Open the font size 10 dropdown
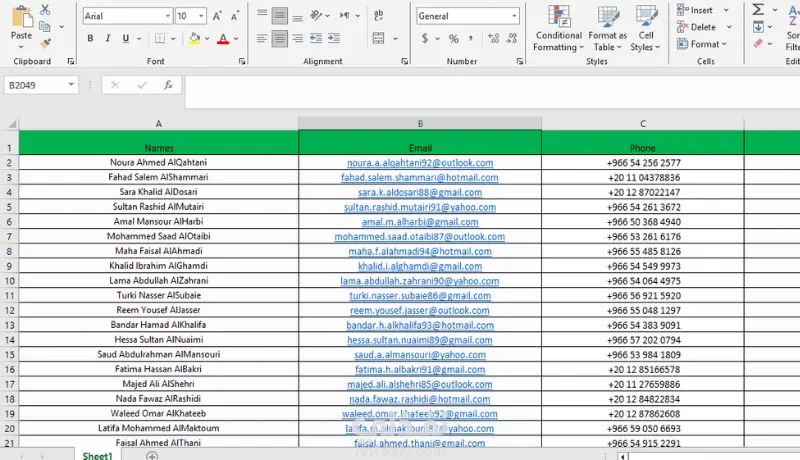 coord(202,16)
